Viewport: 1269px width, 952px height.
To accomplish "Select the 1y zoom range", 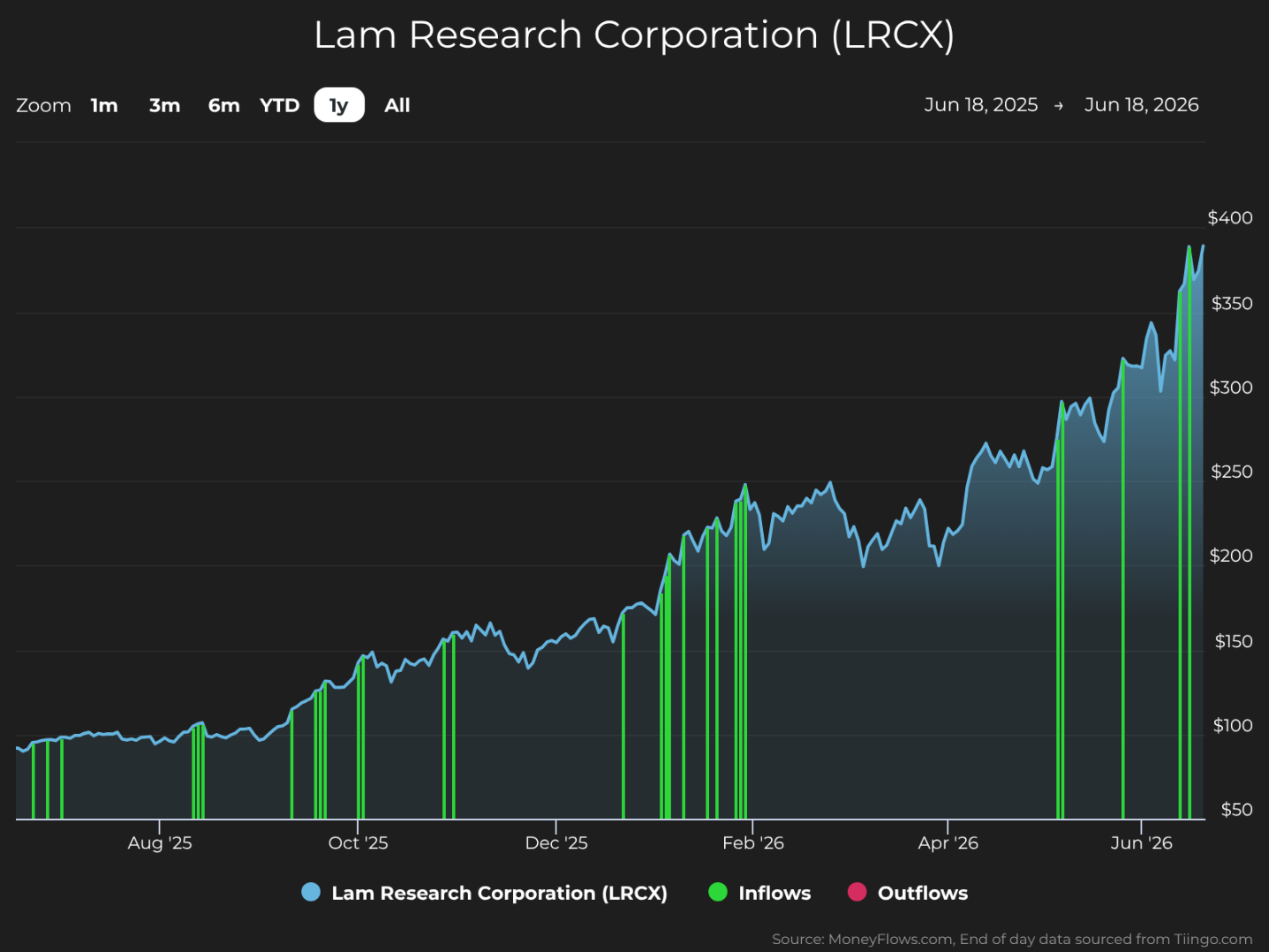I will pos(339,105).
